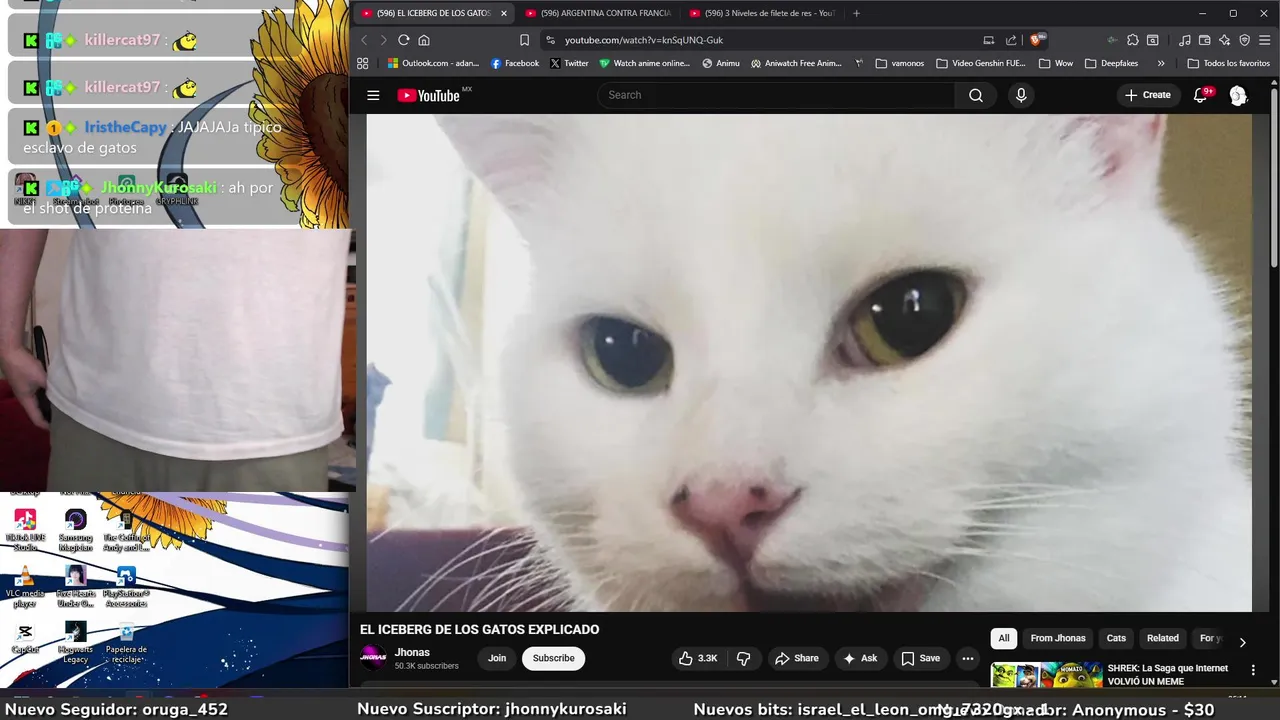
Task: Reload the current page
Action: (404, 40)
